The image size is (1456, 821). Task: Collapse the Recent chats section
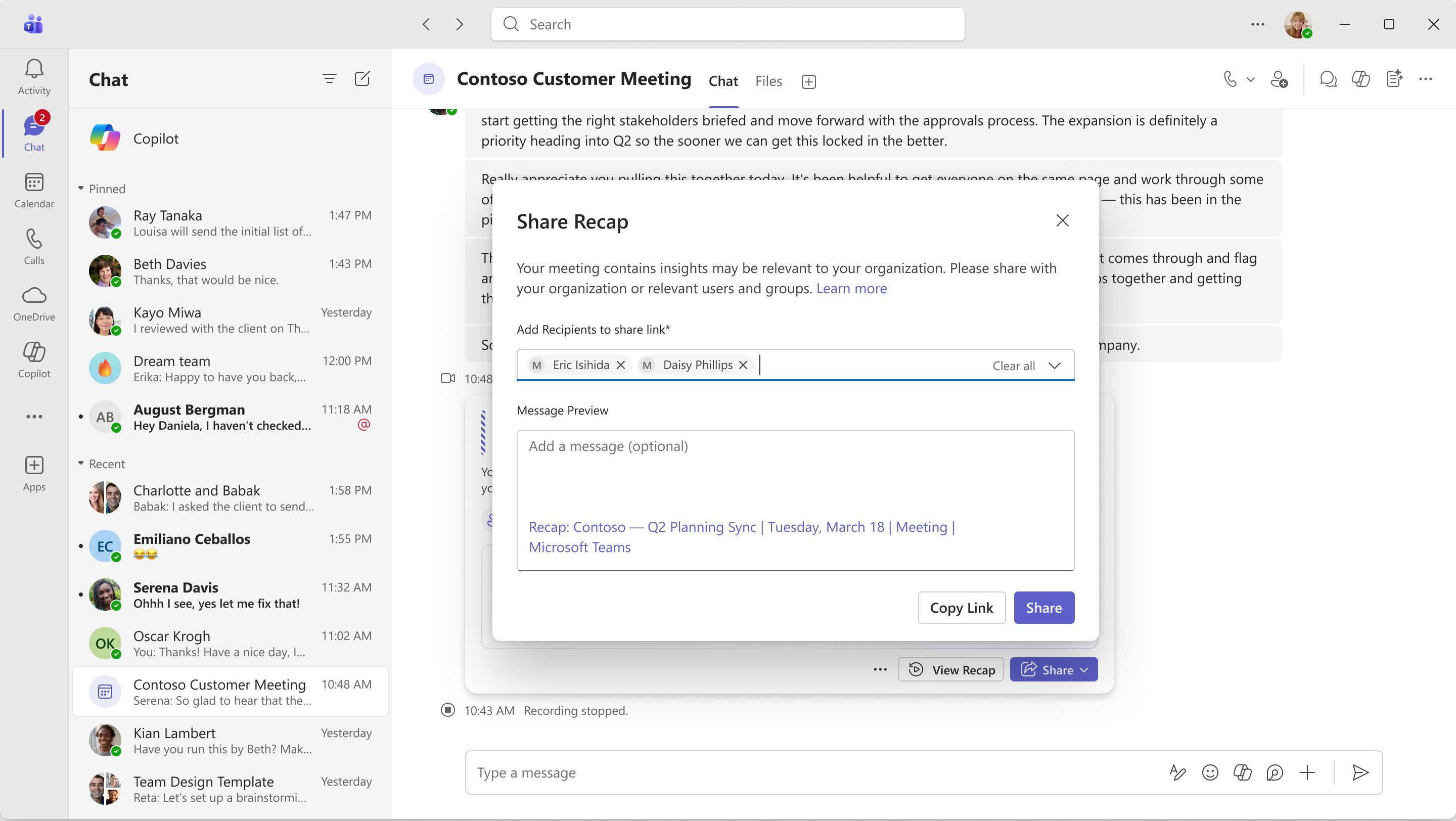81,464
